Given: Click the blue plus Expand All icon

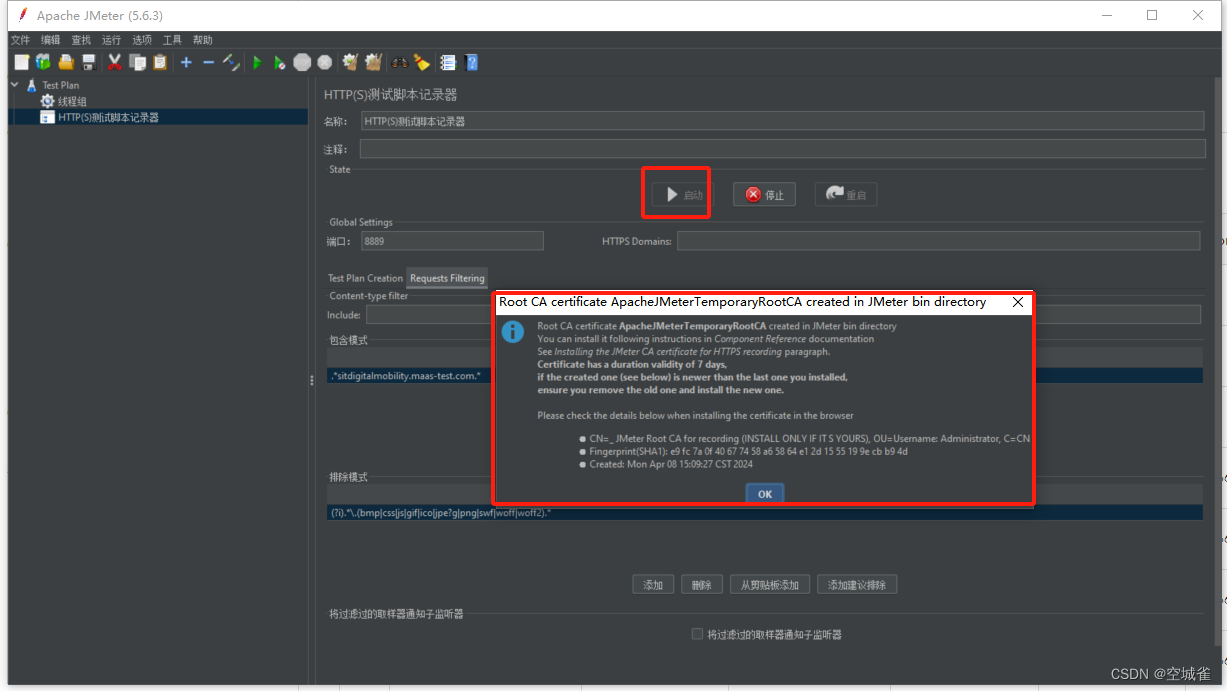Looking at the screenshot, I should click(x=186, y=62).
